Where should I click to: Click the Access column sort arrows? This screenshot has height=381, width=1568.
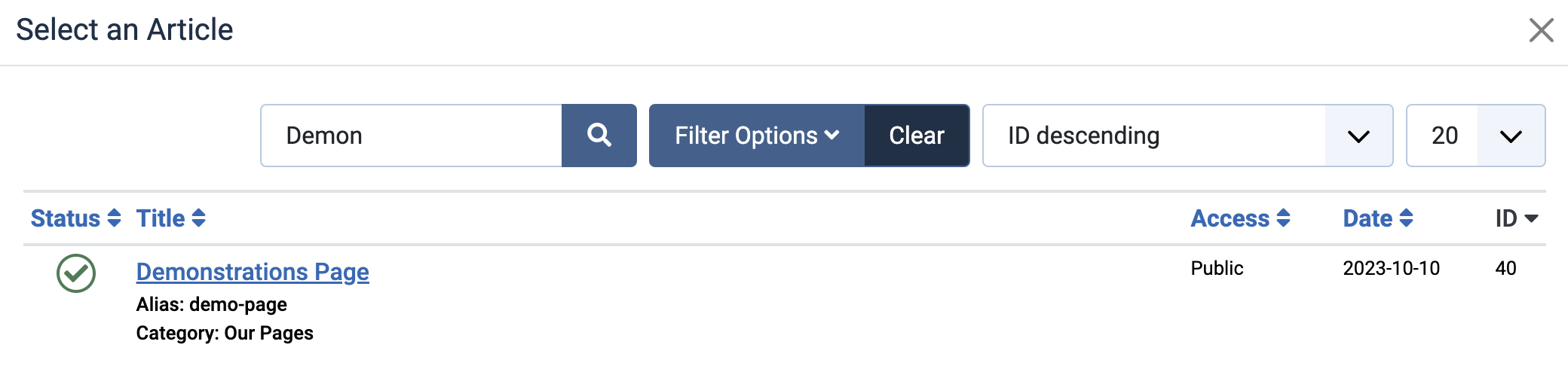[x=1284, y=218]
